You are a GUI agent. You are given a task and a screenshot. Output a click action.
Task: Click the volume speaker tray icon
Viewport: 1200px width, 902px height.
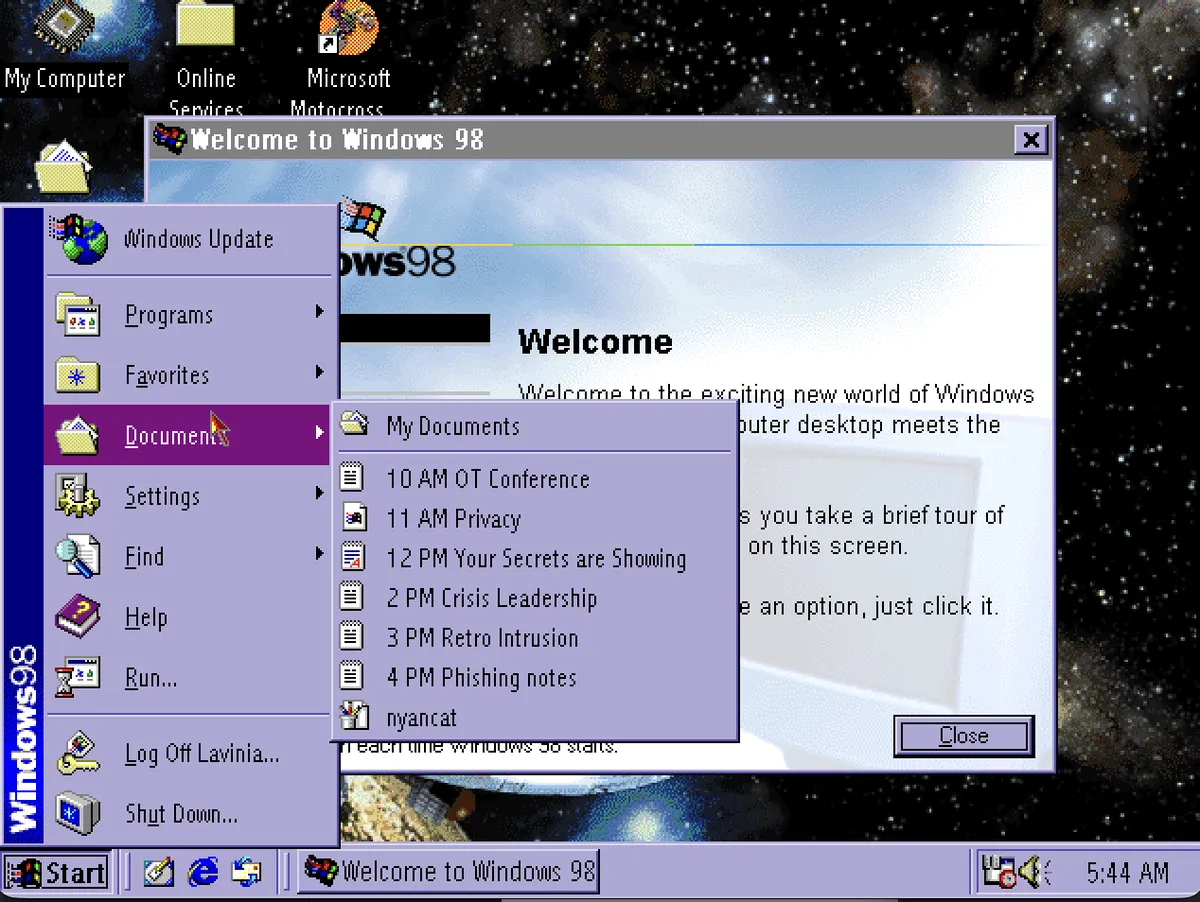click(x=1033, y=873)
